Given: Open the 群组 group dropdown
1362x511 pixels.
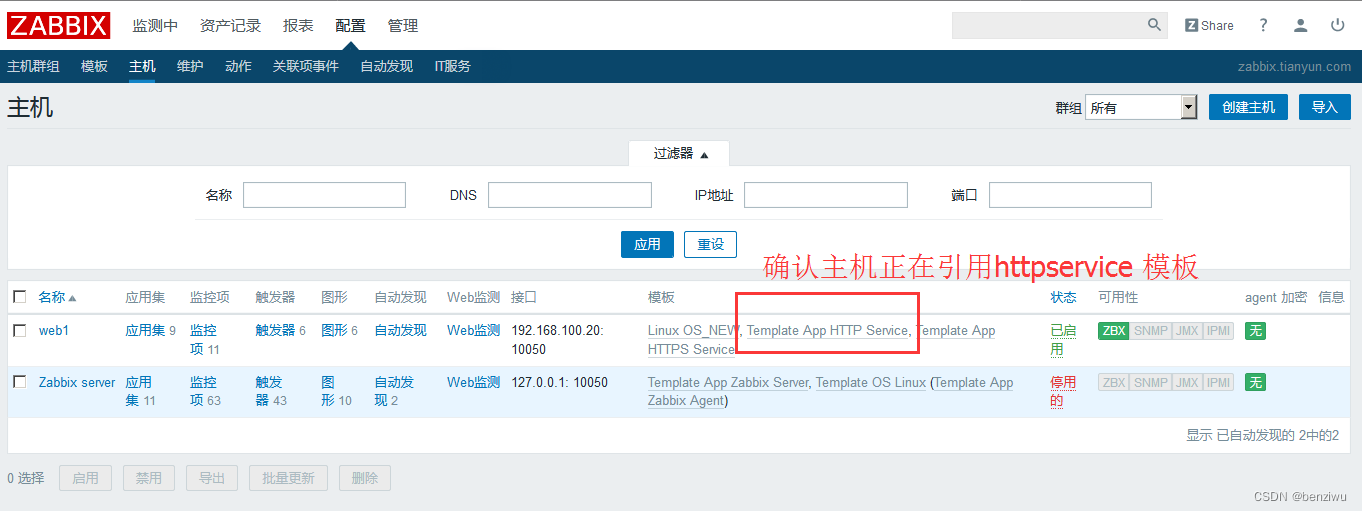Looking at the screenshot, I should (x=1141, y=107).
